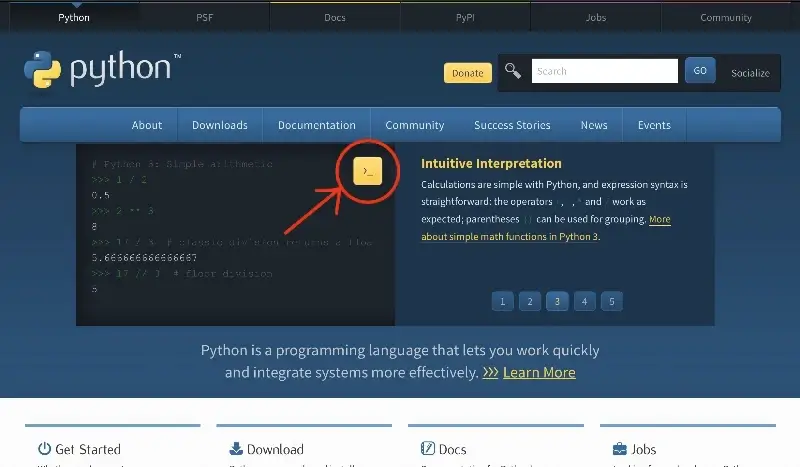Screen dimensions: 800x467
Task: Click the Python logo
Action: pos(102,69)
